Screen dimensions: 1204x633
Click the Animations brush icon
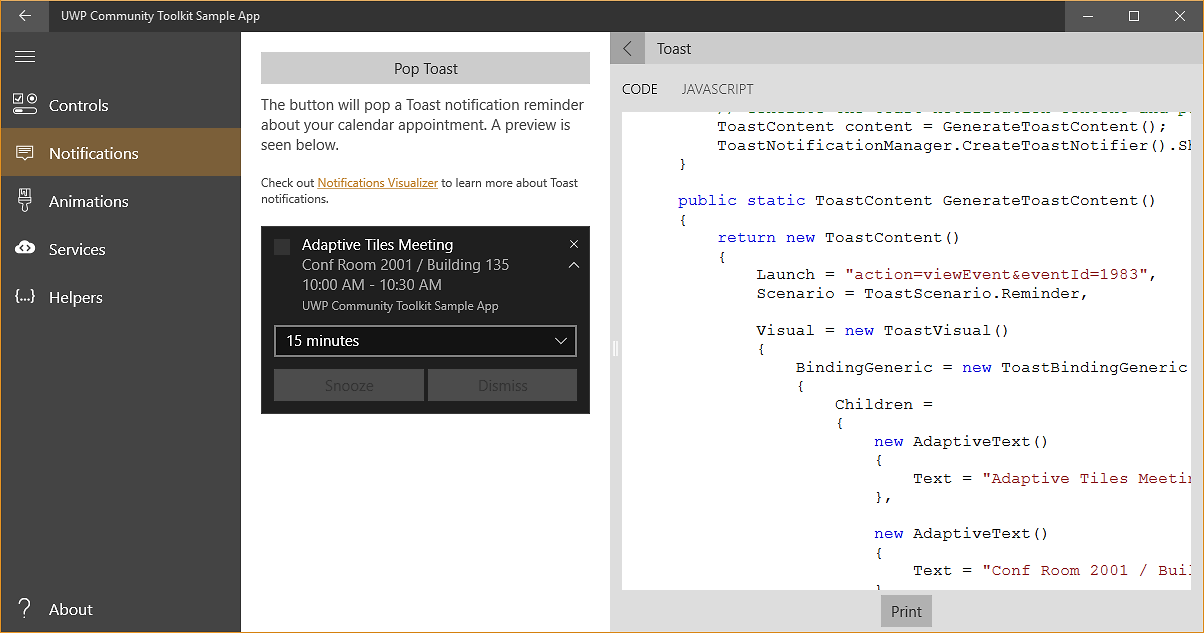tap(25, 201)
